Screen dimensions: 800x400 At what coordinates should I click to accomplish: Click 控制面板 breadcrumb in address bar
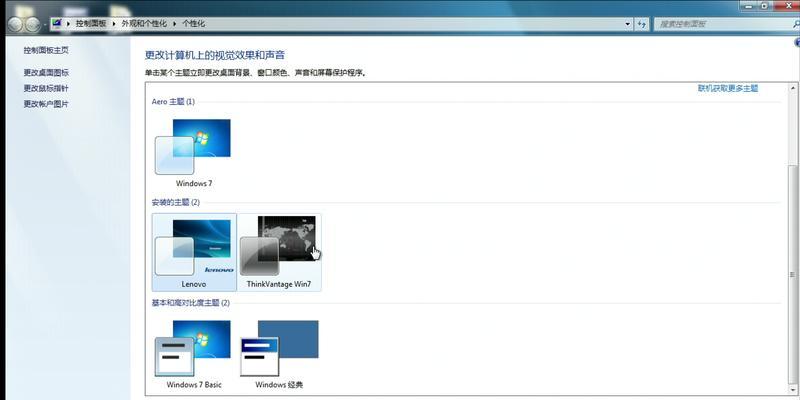tap(91, 23)
